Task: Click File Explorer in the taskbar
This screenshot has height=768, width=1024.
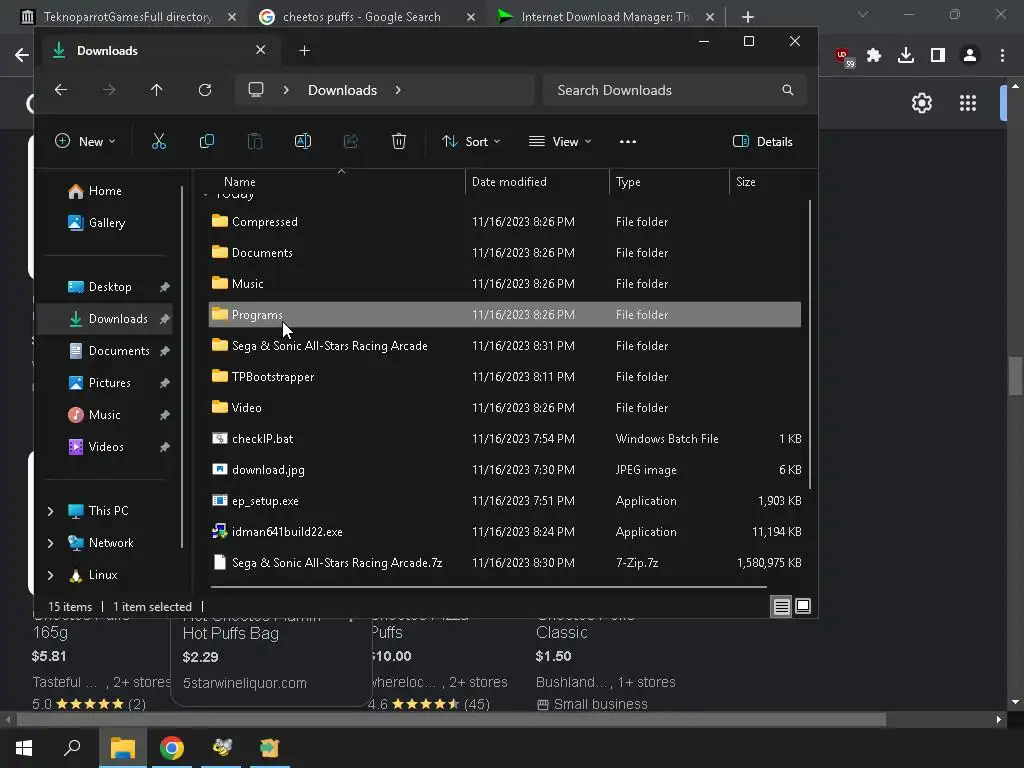Action: click(x=123, y=748)
